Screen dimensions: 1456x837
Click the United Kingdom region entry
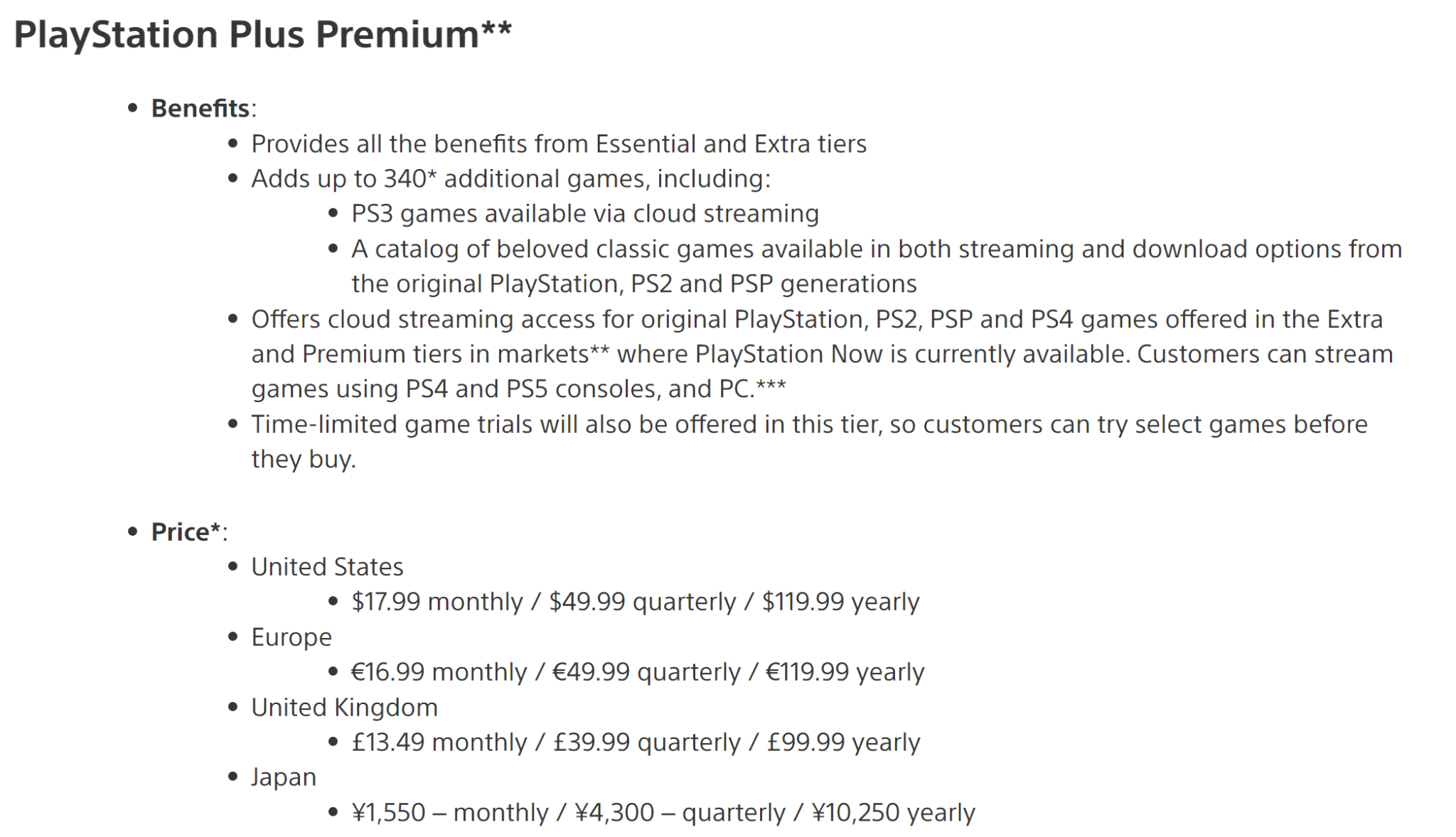[344, 707]
